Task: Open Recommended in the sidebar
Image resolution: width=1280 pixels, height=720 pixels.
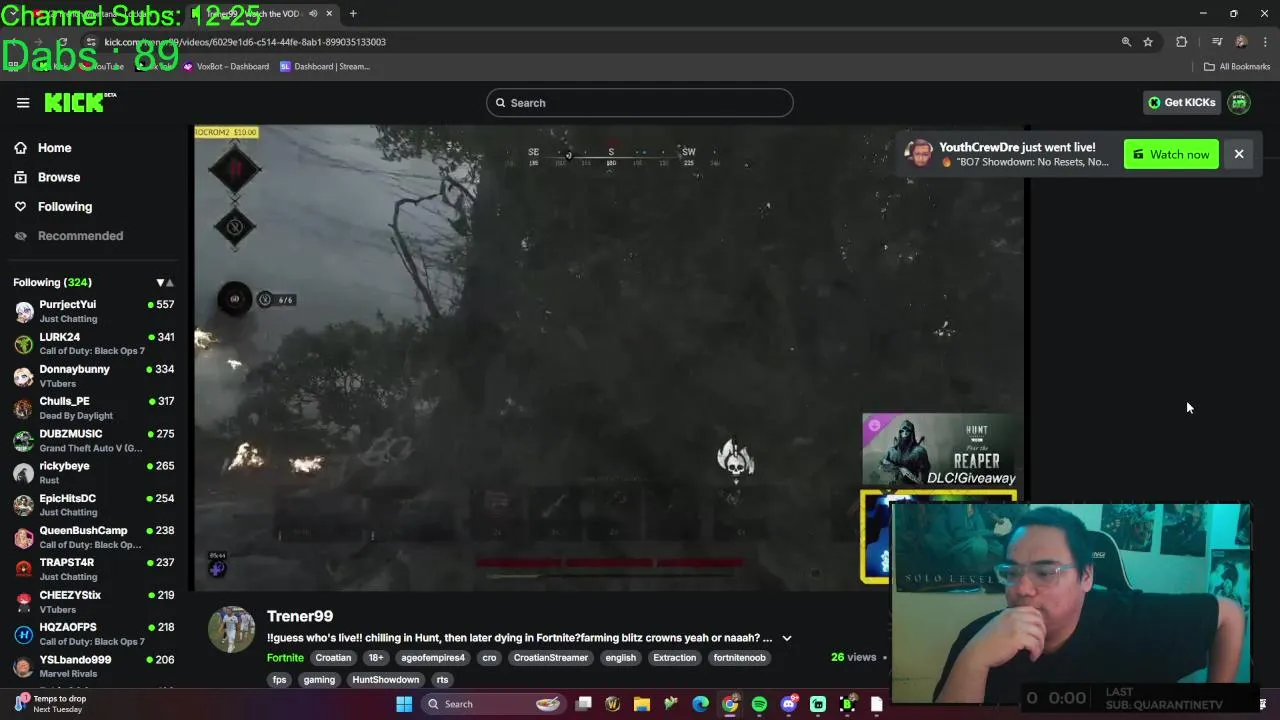Action: pos(80,236)
